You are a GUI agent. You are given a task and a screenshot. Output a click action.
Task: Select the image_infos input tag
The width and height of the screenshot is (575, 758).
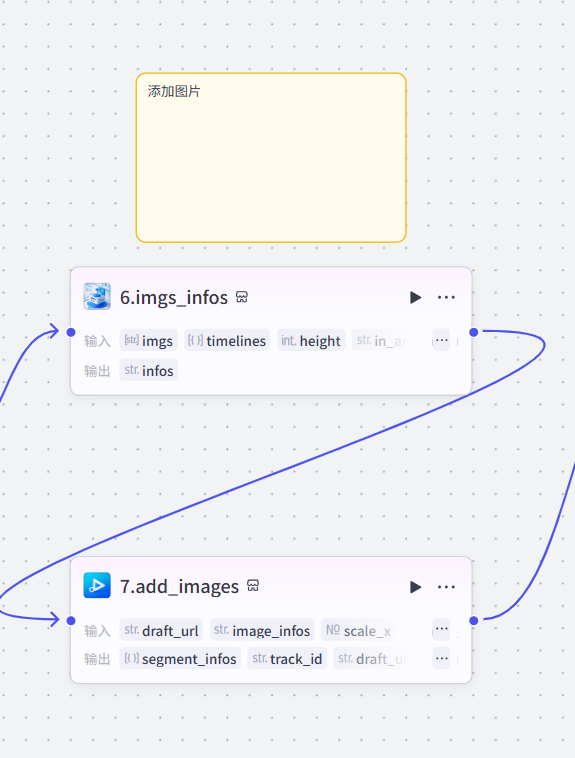pos(262,630)
